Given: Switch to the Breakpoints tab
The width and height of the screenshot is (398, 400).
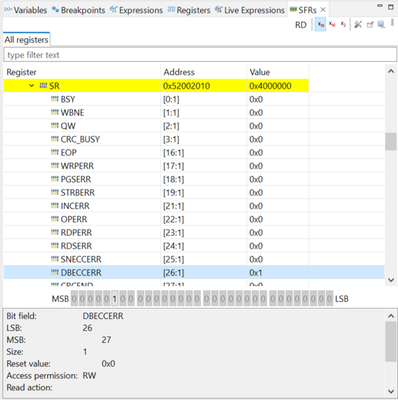Looking at the screenshot, I should 79,10.
